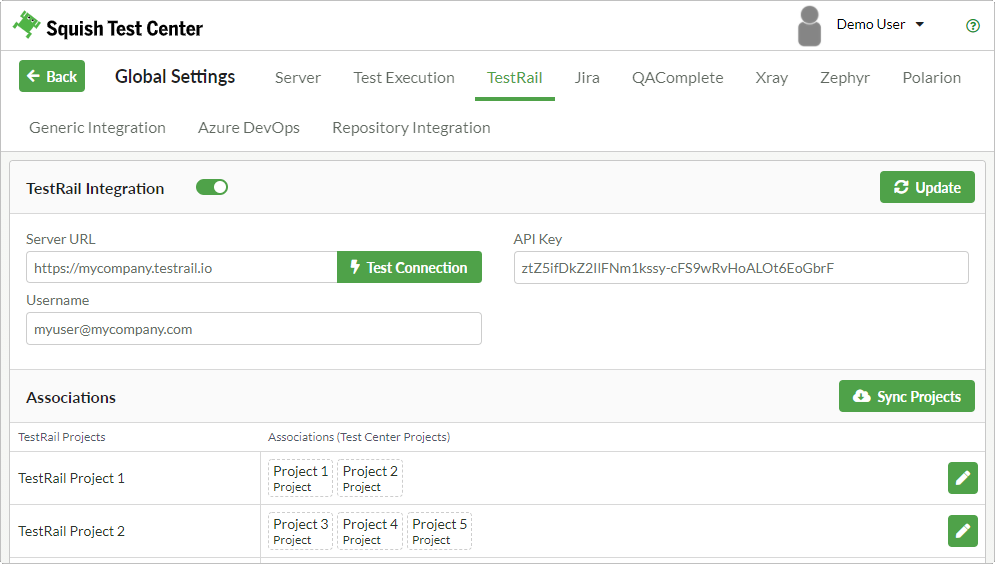Select the Project 3 association tag

click(300, 531)
